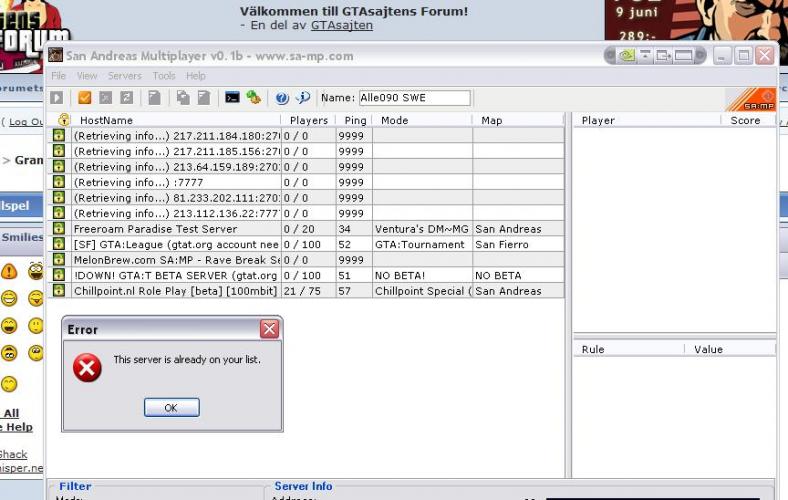Sort server list by Players column
Screen dimensions: 788x500
click(309, 120)
